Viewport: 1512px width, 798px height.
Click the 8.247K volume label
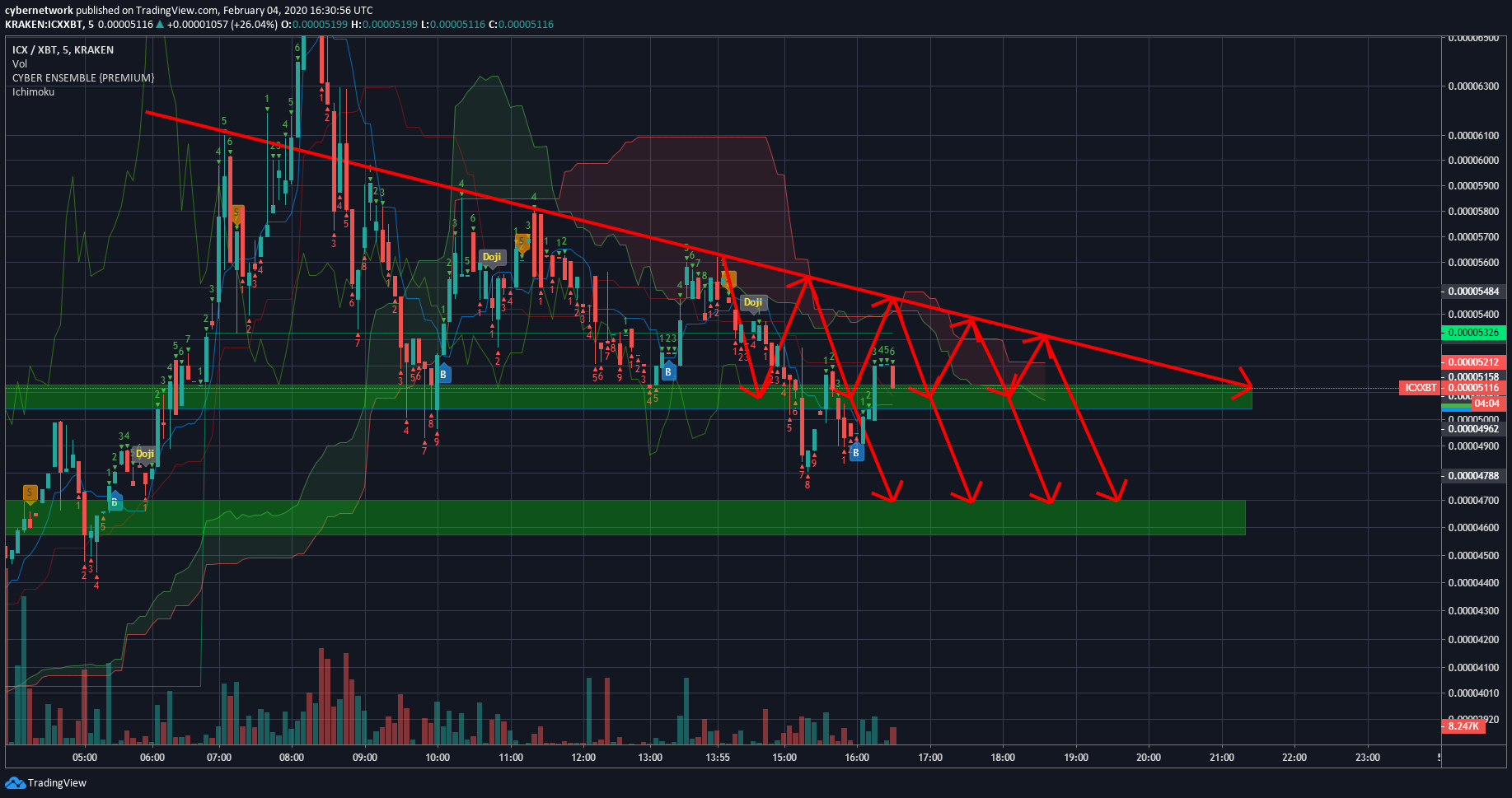[1463, 726]
